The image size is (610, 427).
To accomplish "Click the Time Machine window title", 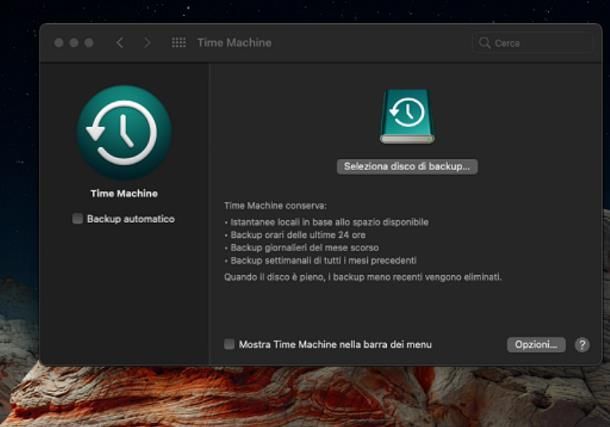I will (234, 43).
